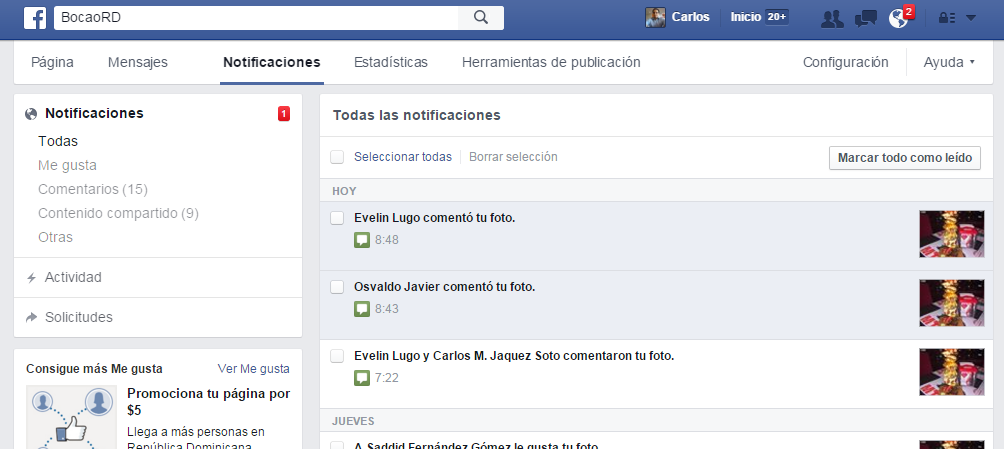
Task: Click Marcar todo como leído button
Action: coord(905,158)
